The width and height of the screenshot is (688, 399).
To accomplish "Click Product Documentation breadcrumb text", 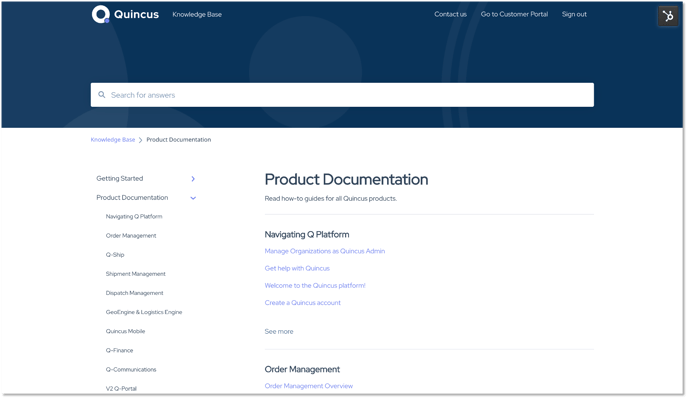I will (x=179, y=140).
